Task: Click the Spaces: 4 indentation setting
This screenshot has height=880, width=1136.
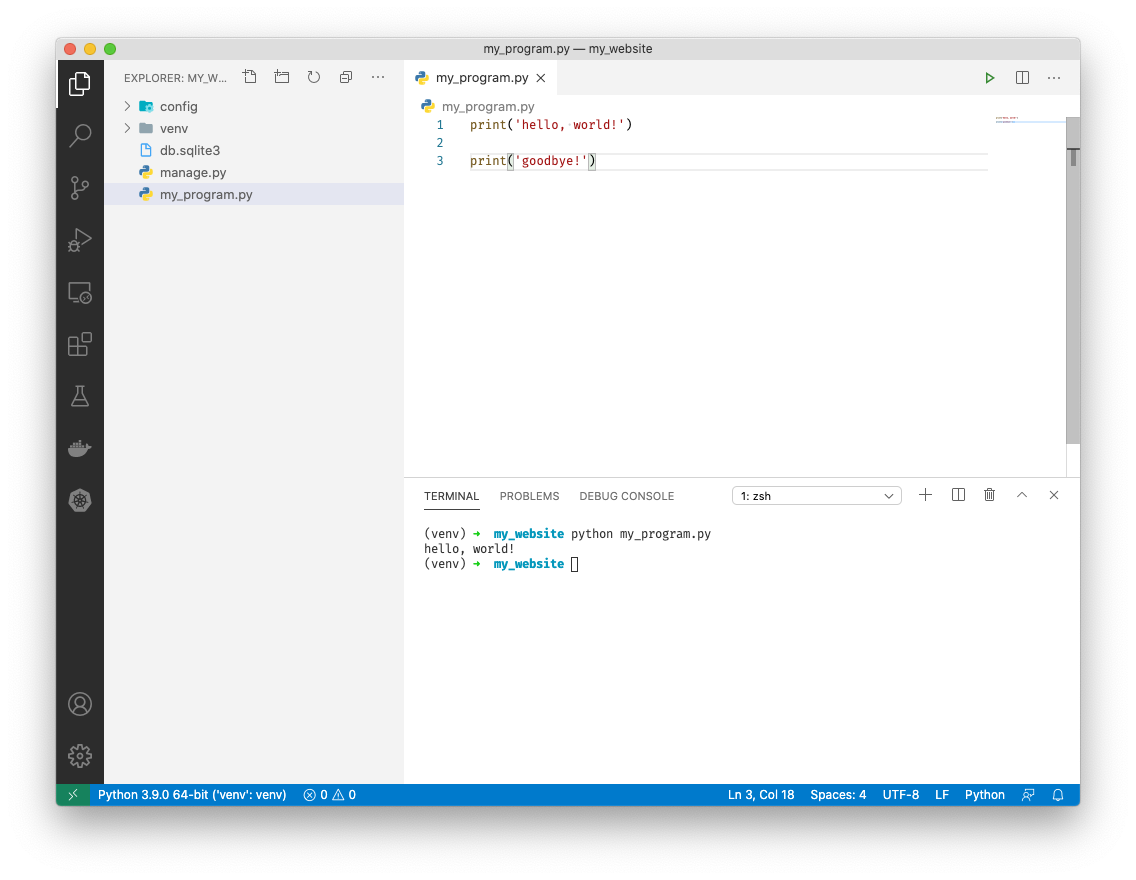Action: 838,795
